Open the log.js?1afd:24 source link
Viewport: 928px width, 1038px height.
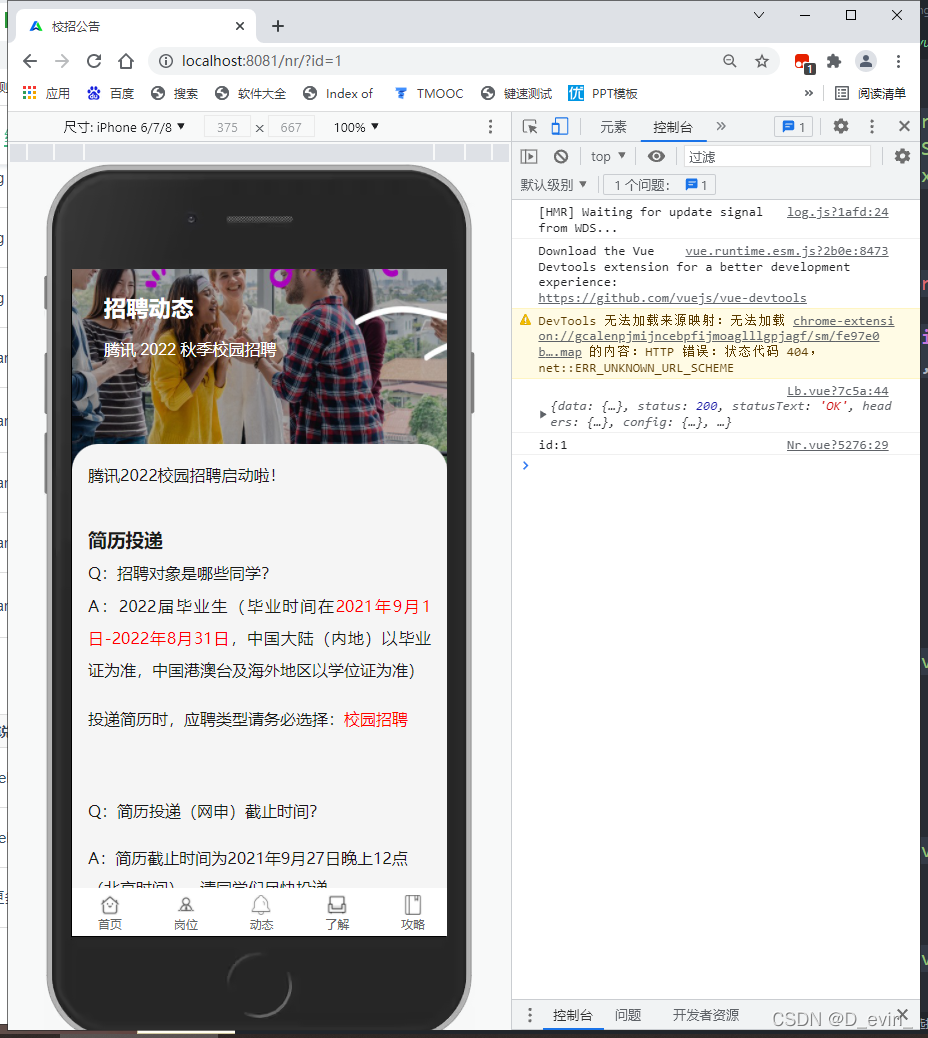837,212
